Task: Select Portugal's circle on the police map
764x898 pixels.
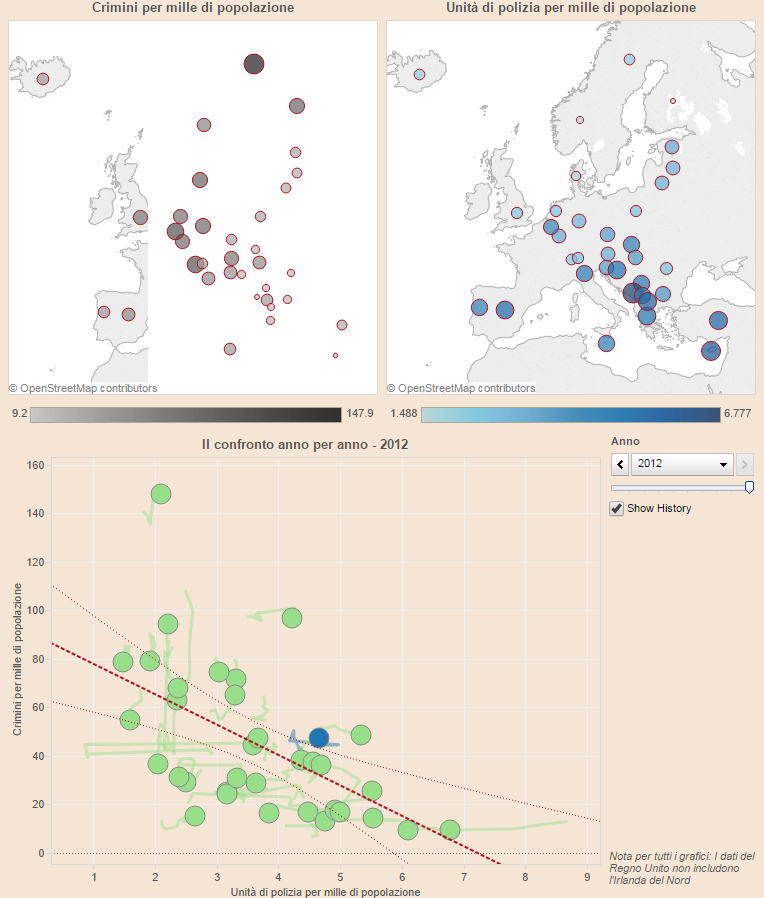Action: (x=479, y=308)
